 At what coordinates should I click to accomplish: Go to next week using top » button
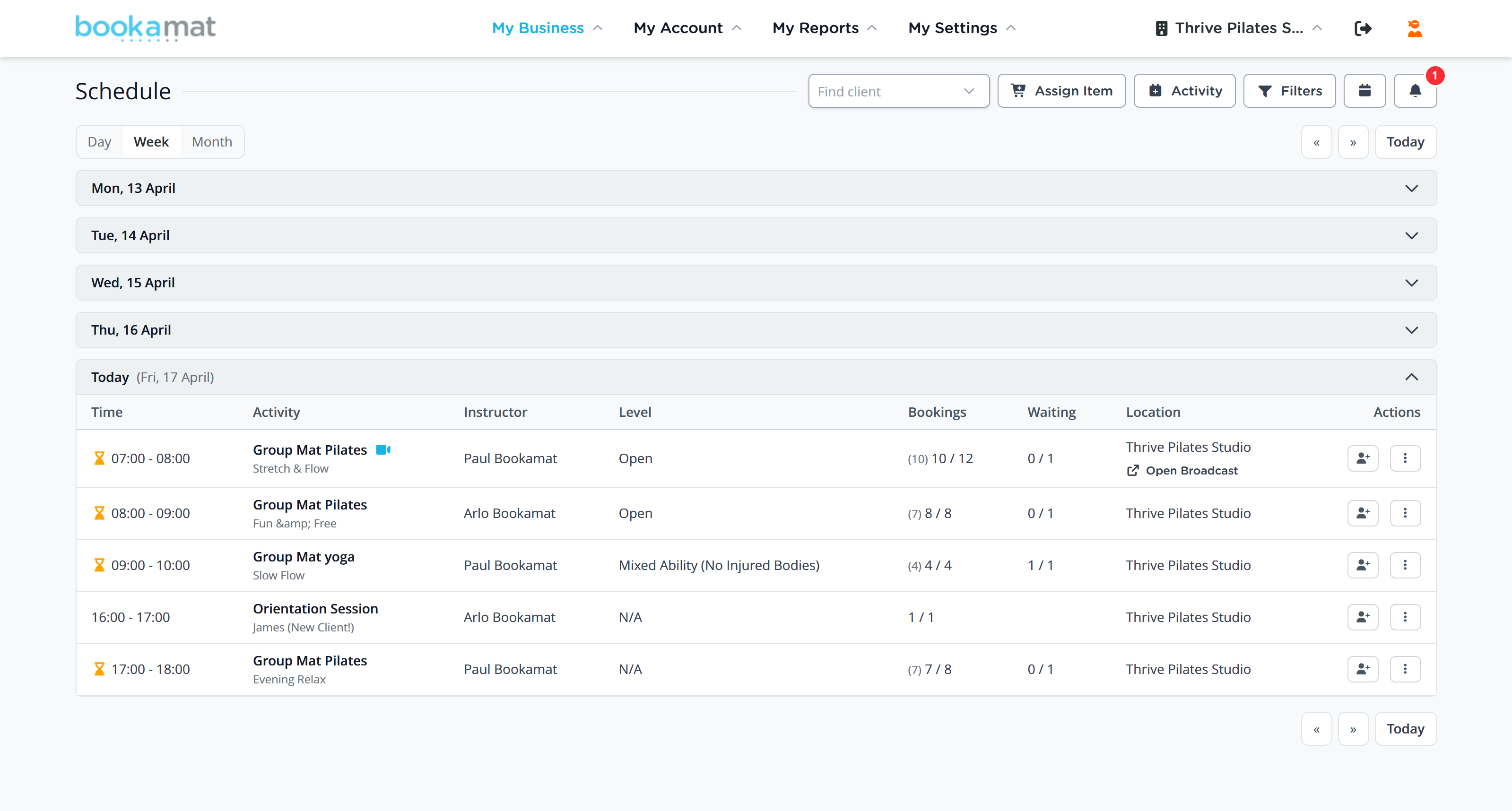click(x=1354, y=142)
